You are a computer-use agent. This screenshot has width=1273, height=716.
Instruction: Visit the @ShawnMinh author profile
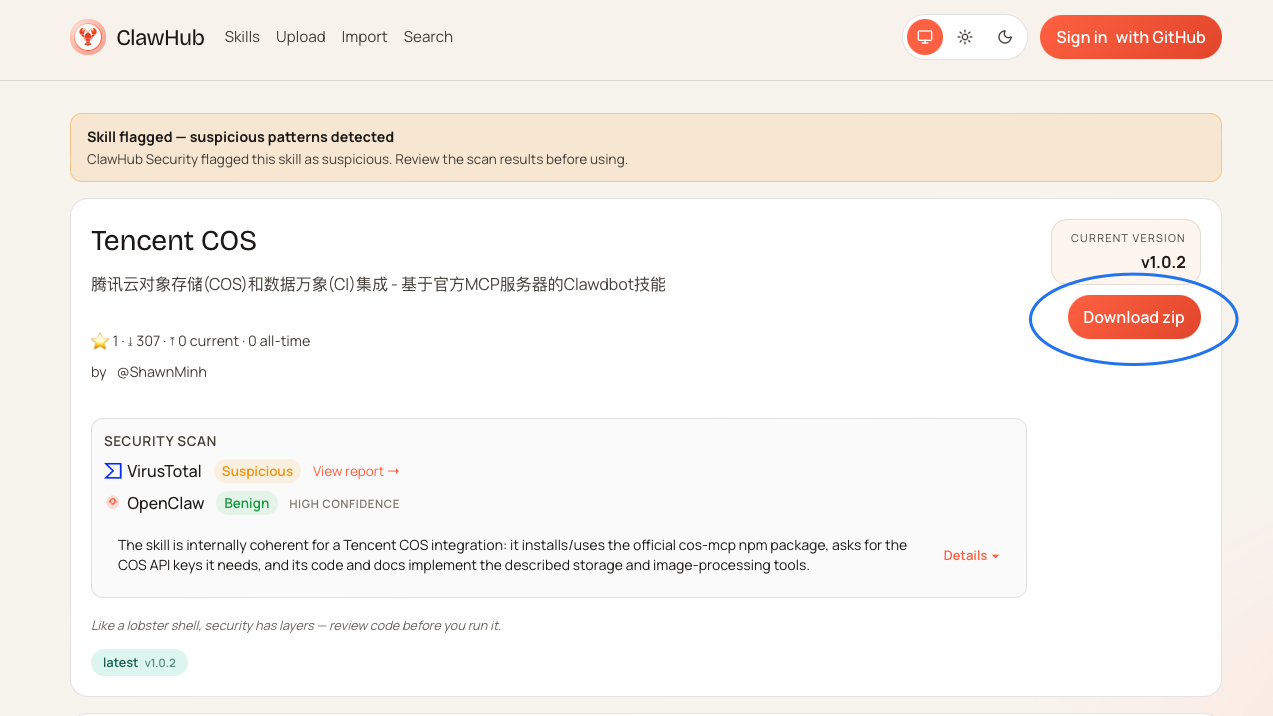[x=162, y=372]
